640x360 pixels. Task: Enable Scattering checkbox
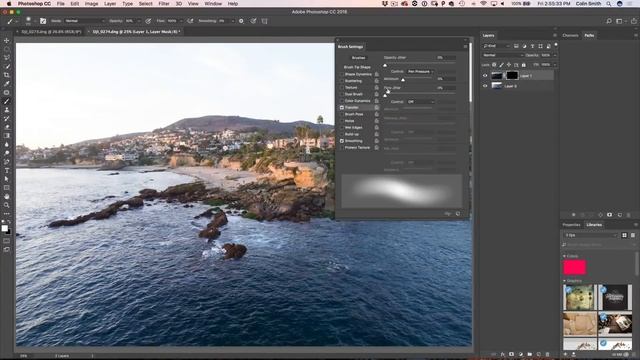click(x=342, y=81)
